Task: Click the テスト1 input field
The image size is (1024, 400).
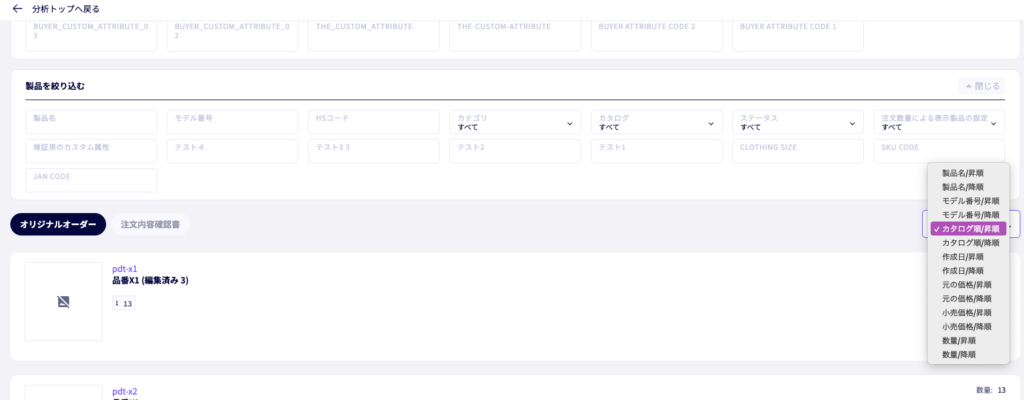Action: coord(657,151)
